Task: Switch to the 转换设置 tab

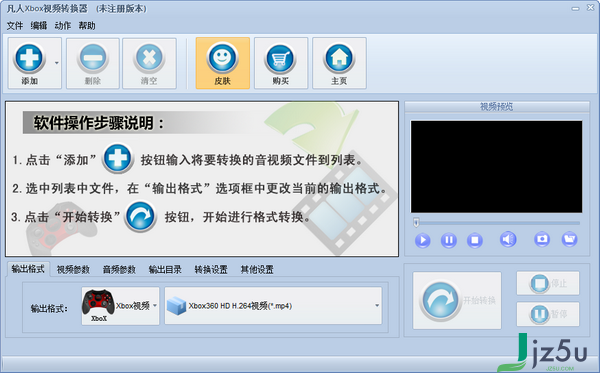Action: [211, 270]
